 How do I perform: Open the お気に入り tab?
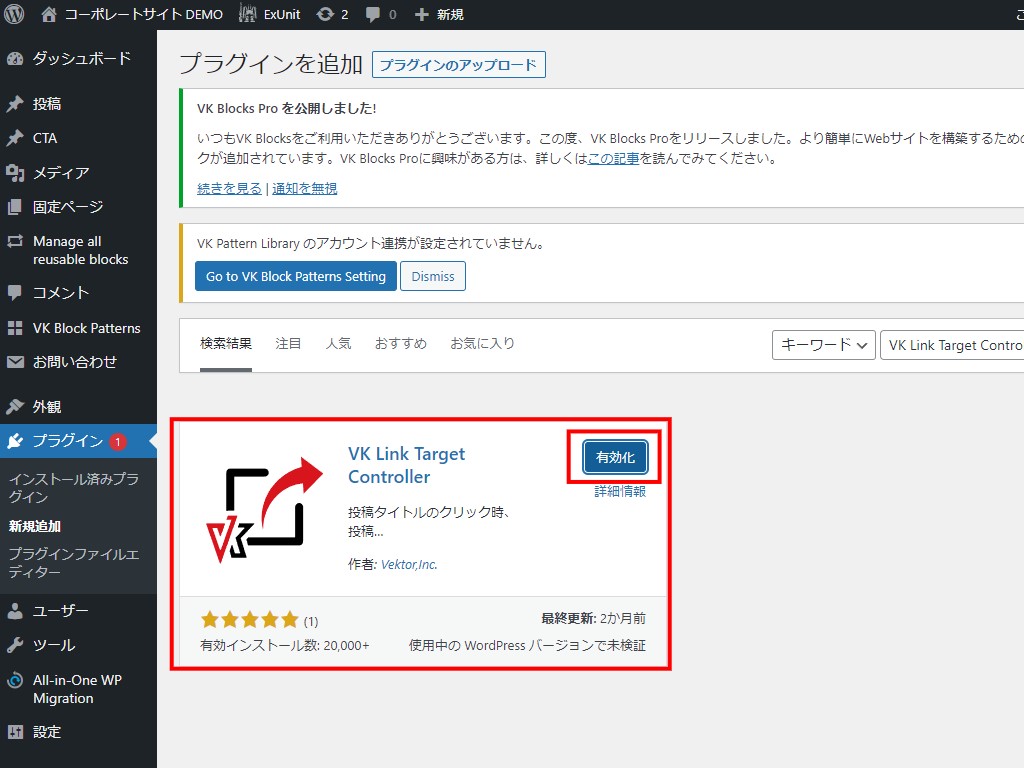click(x=482, y=343)
